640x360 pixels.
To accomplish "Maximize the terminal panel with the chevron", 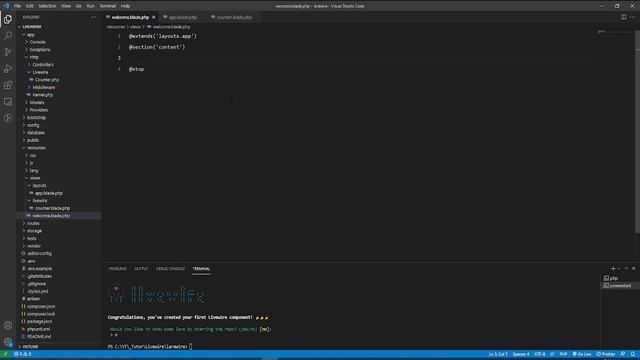I will click(x=626, y=269).
